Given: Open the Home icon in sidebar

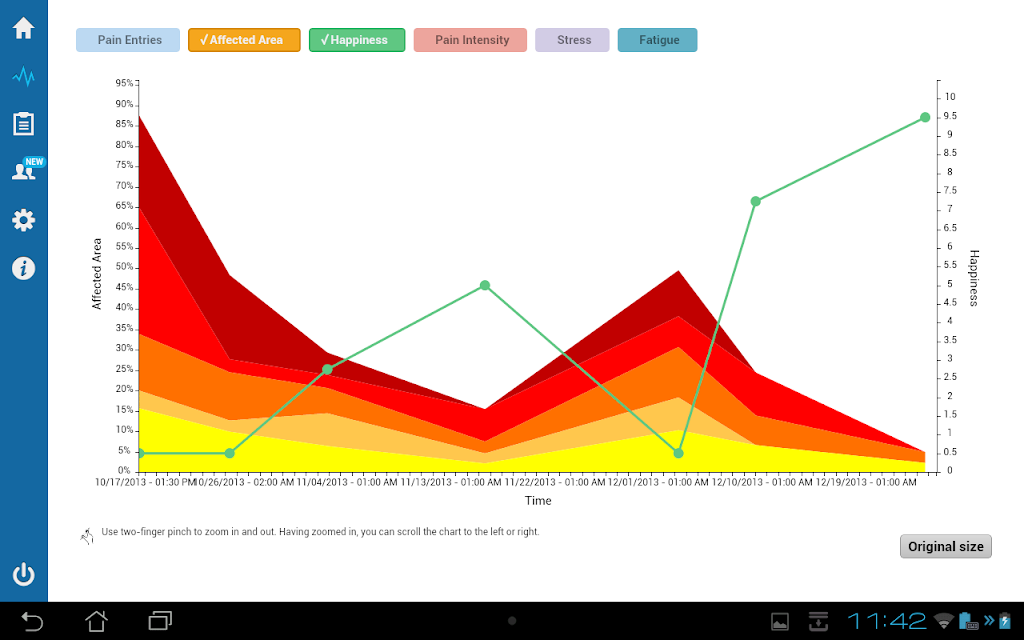Looking at the screenshot, I should (24, 28).
